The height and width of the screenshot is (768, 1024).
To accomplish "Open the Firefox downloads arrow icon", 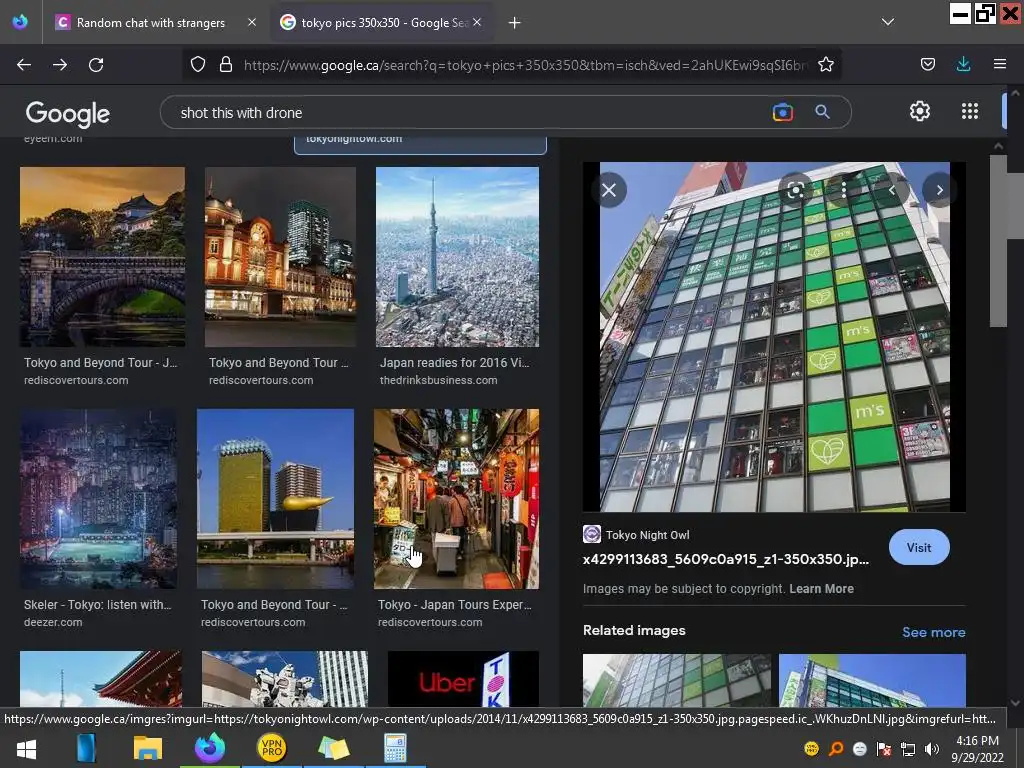I will 963,64.
